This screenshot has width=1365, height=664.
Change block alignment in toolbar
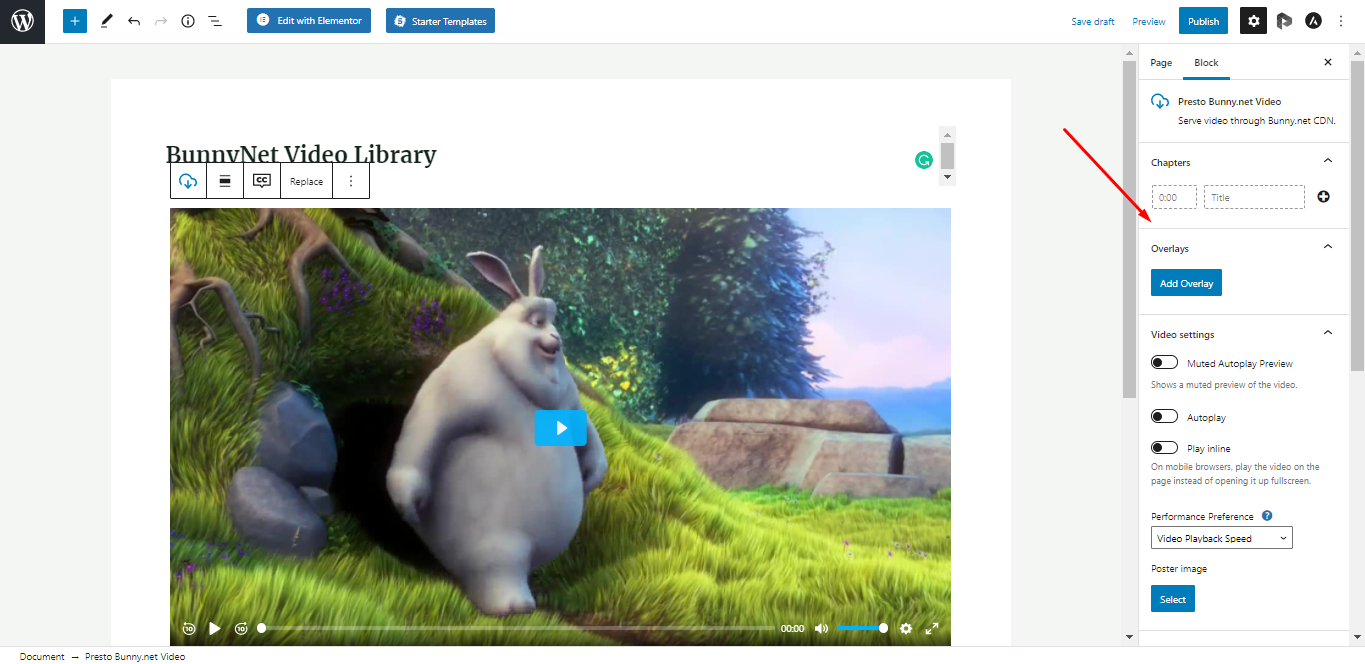pyautogui.click(x=225, y=181)
